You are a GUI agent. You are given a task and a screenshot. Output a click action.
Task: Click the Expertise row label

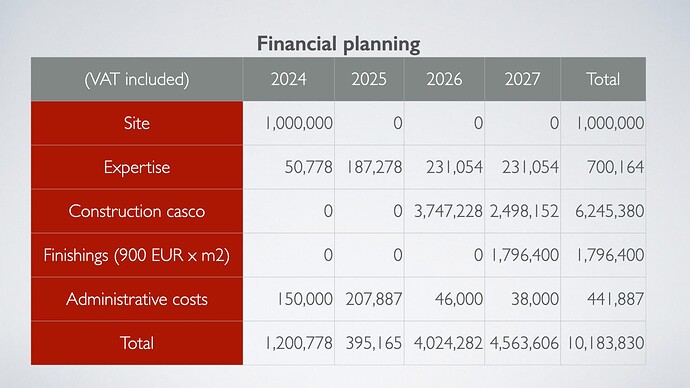[137, 167]
